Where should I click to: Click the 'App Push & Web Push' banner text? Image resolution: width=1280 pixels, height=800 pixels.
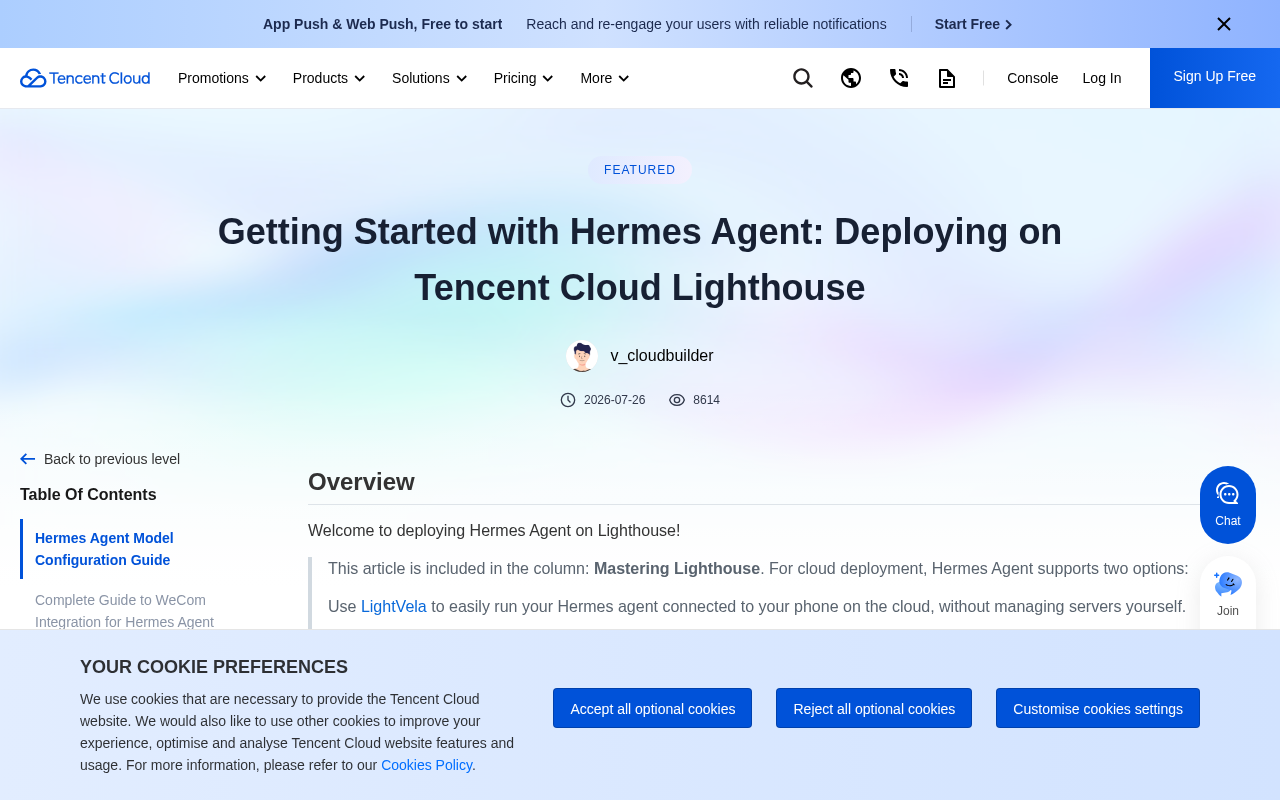[x=383, y=24]
